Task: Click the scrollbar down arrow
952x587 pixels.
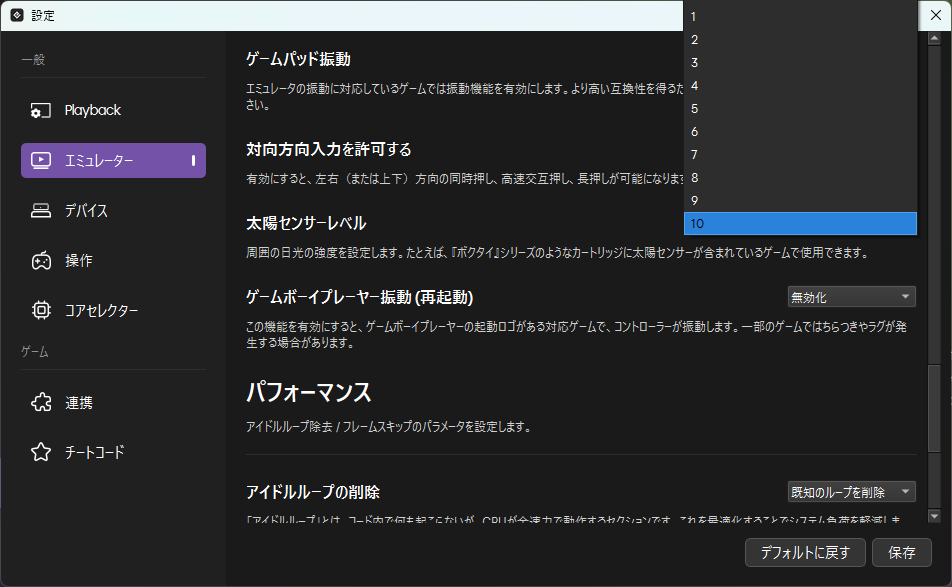Action: point(934,516)
